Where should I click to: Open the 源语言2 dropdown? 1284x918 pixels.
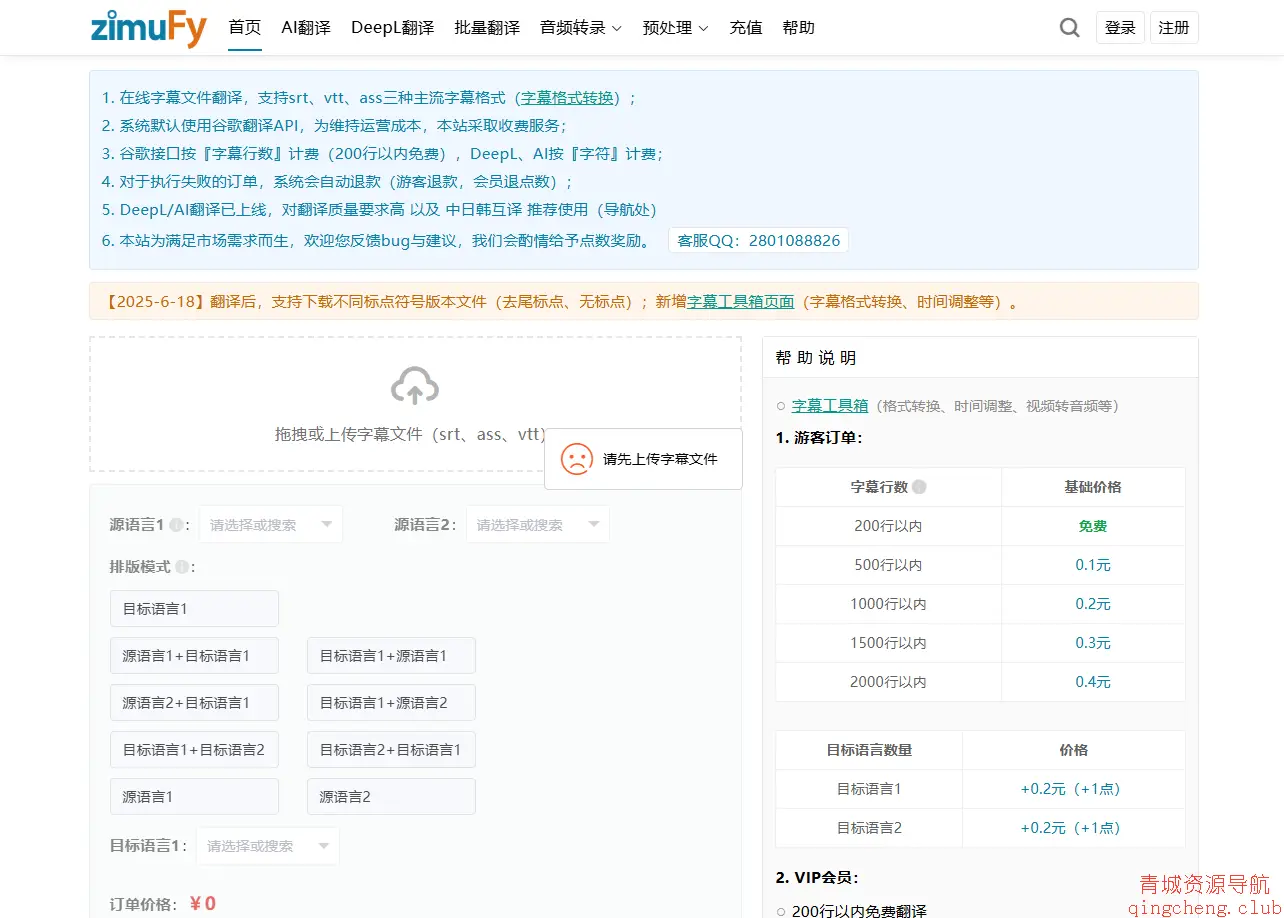coord(537,525)
